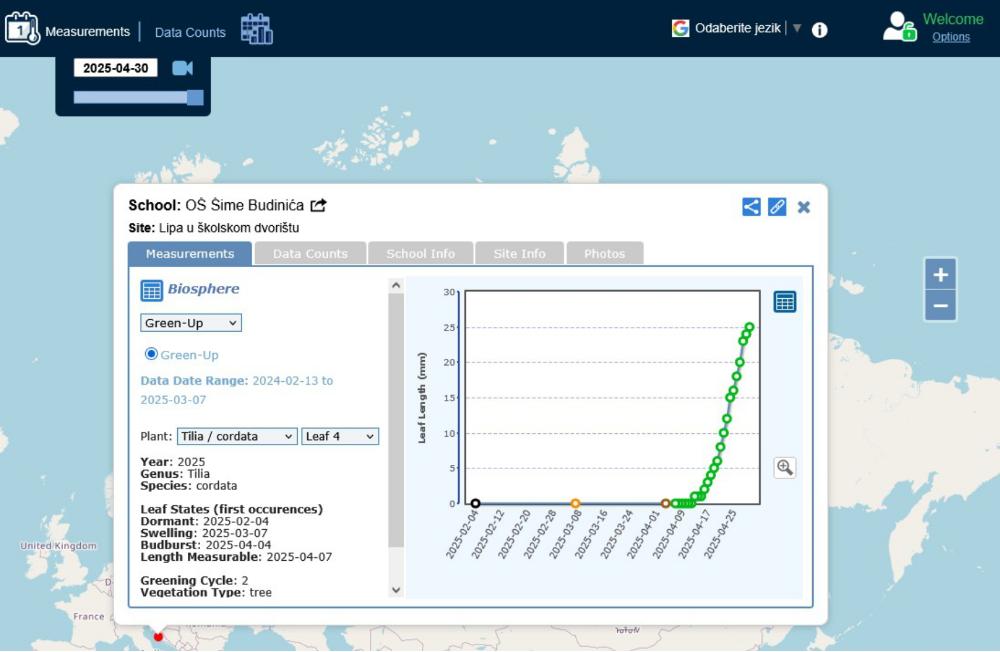1000x652 pixels.
Task: Click the Biosphere table icon
Action: 151,290
